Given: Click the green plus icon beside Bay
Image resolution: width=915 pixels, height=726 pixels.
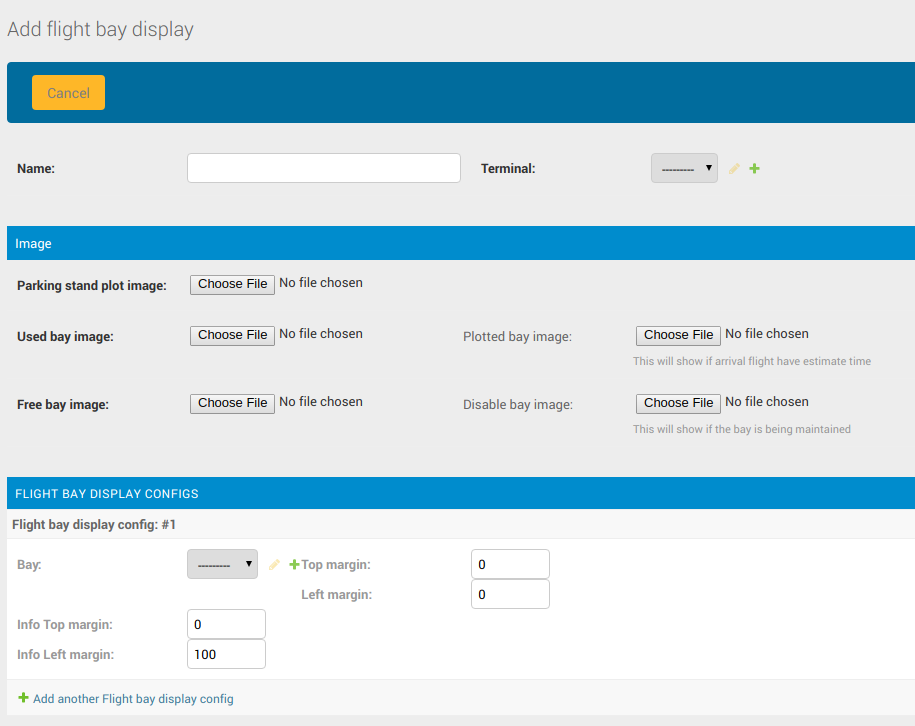Looking at the screenshot, I should 294,565.
